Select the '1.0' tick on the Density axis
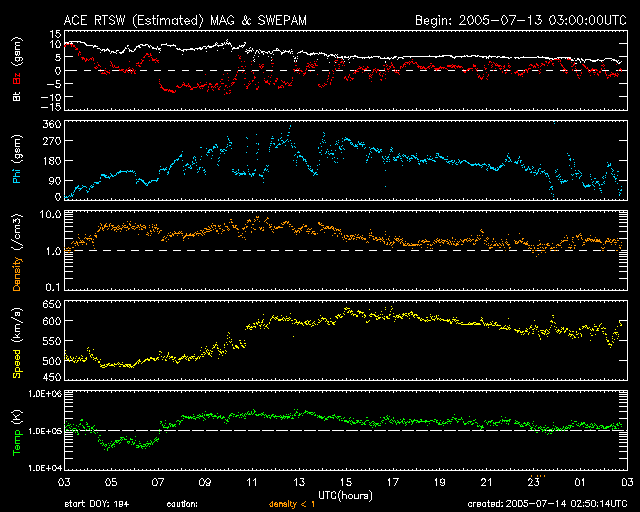 click(53, 251)
